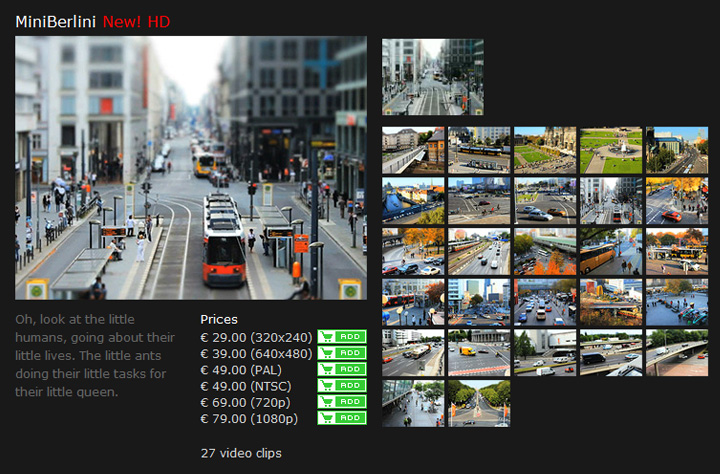Add the € 79.00 (1080p) version to cart
The image size is (720, 474).
pos(342,418)
